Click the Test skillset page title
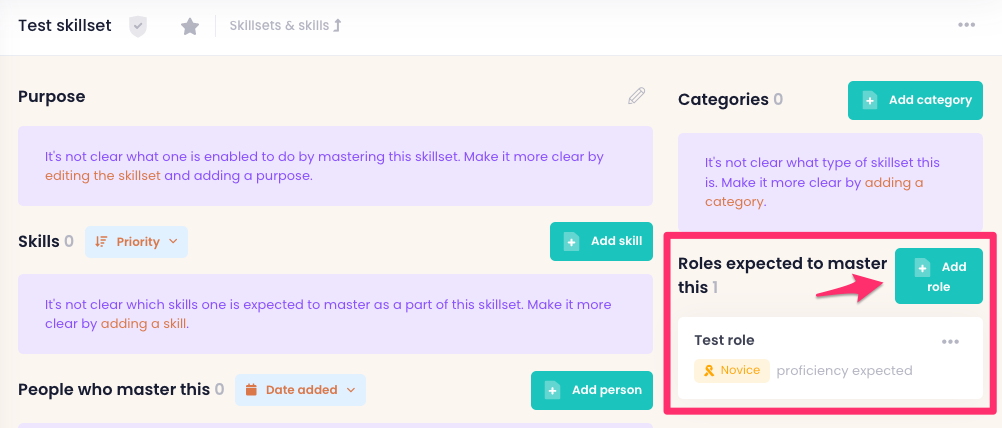Screen dimensions: 1002x428 [65, 25]
